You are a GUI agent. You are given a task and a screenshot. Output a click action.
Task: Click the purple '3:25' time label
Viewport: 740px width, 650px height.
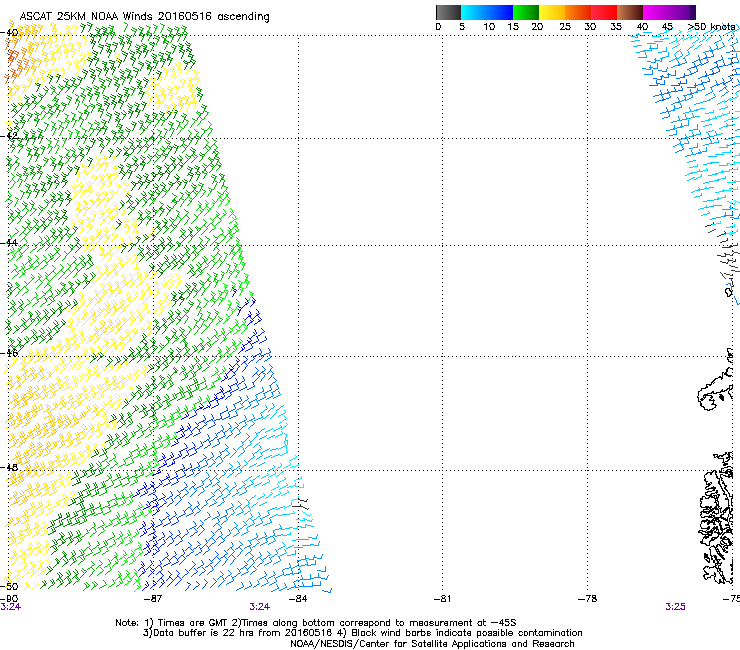tap(675, 607)
